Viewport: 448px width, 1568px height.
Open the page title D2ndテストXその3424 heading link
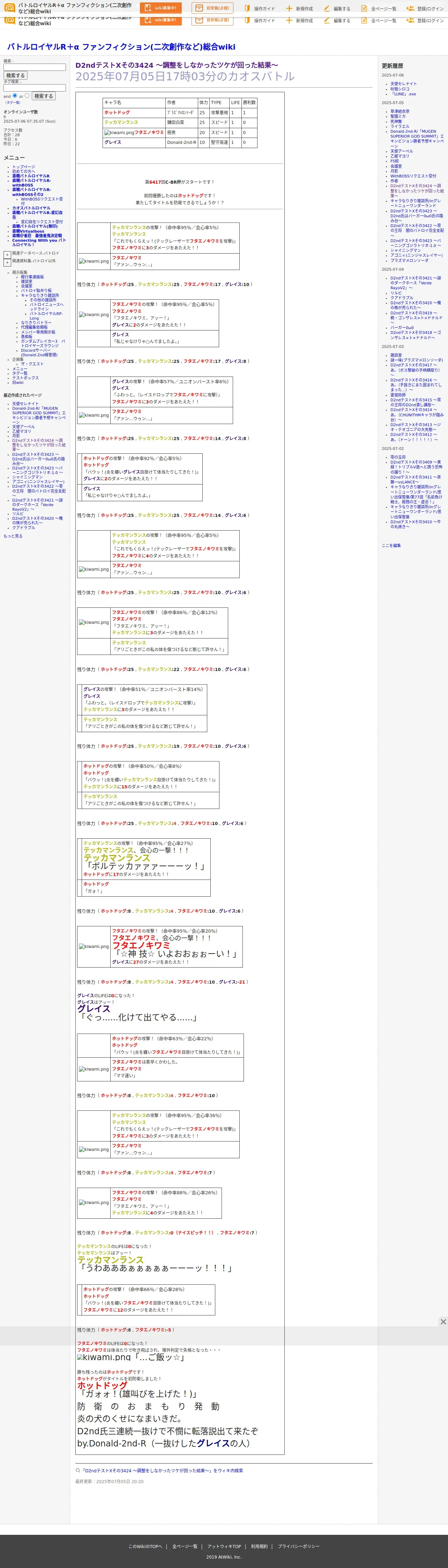(176, 65)
